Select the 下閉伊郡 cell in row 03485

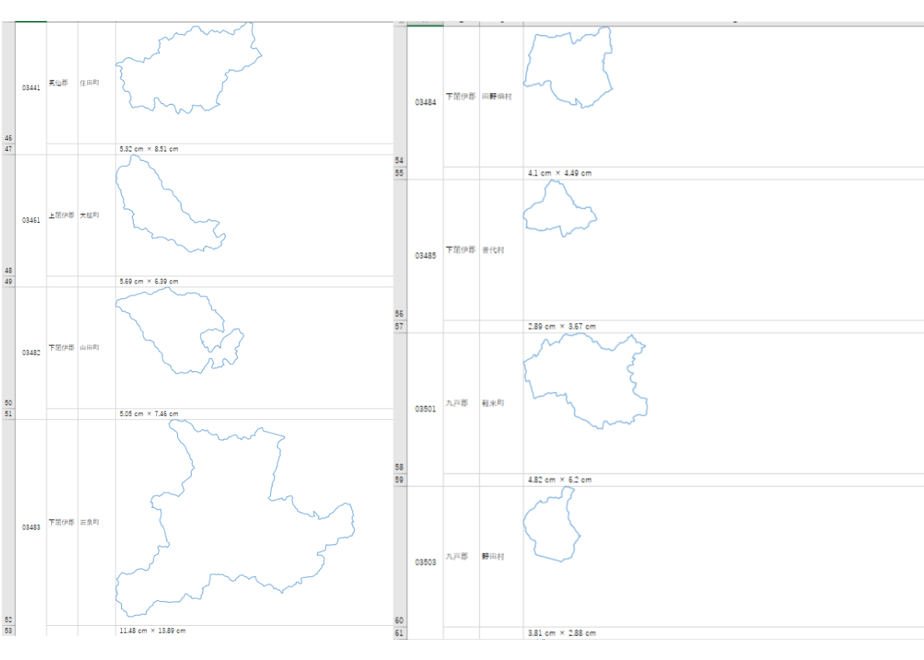coord(461,250)
